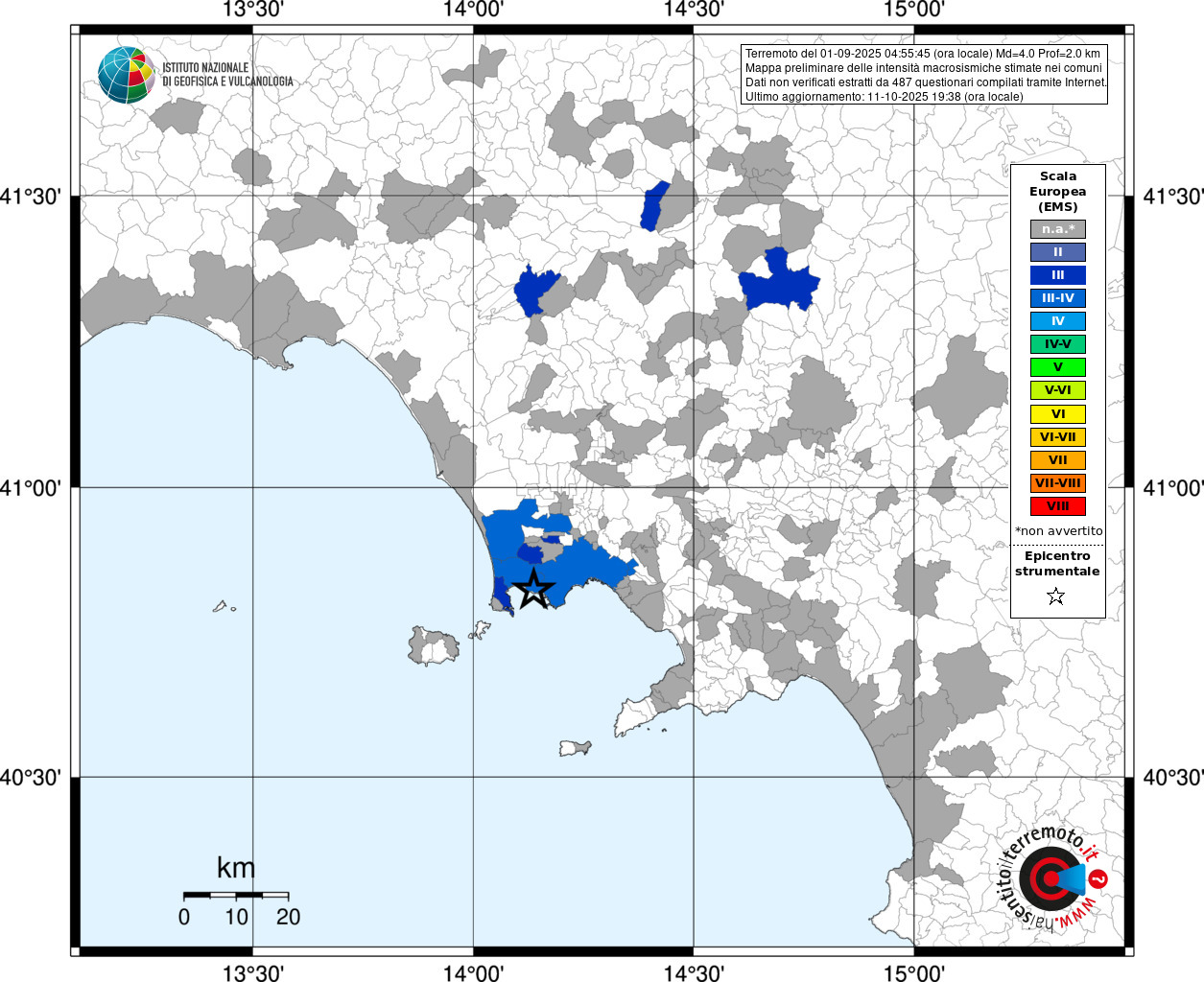The width and height of the screenshot is (1204, 982).
Task: Click the '*non avvertito' legend note
Action: pyautogui.click(x=1058, y=530)
